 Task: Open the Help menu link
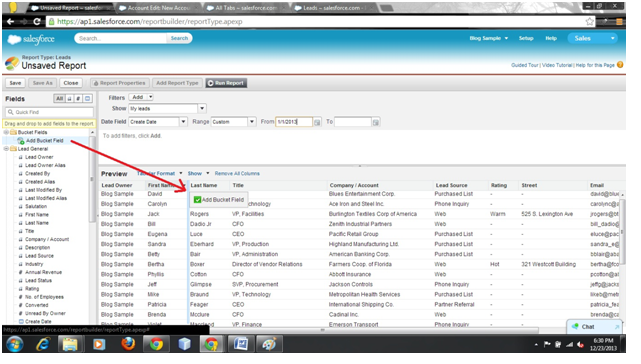click(x=551, y=38)
